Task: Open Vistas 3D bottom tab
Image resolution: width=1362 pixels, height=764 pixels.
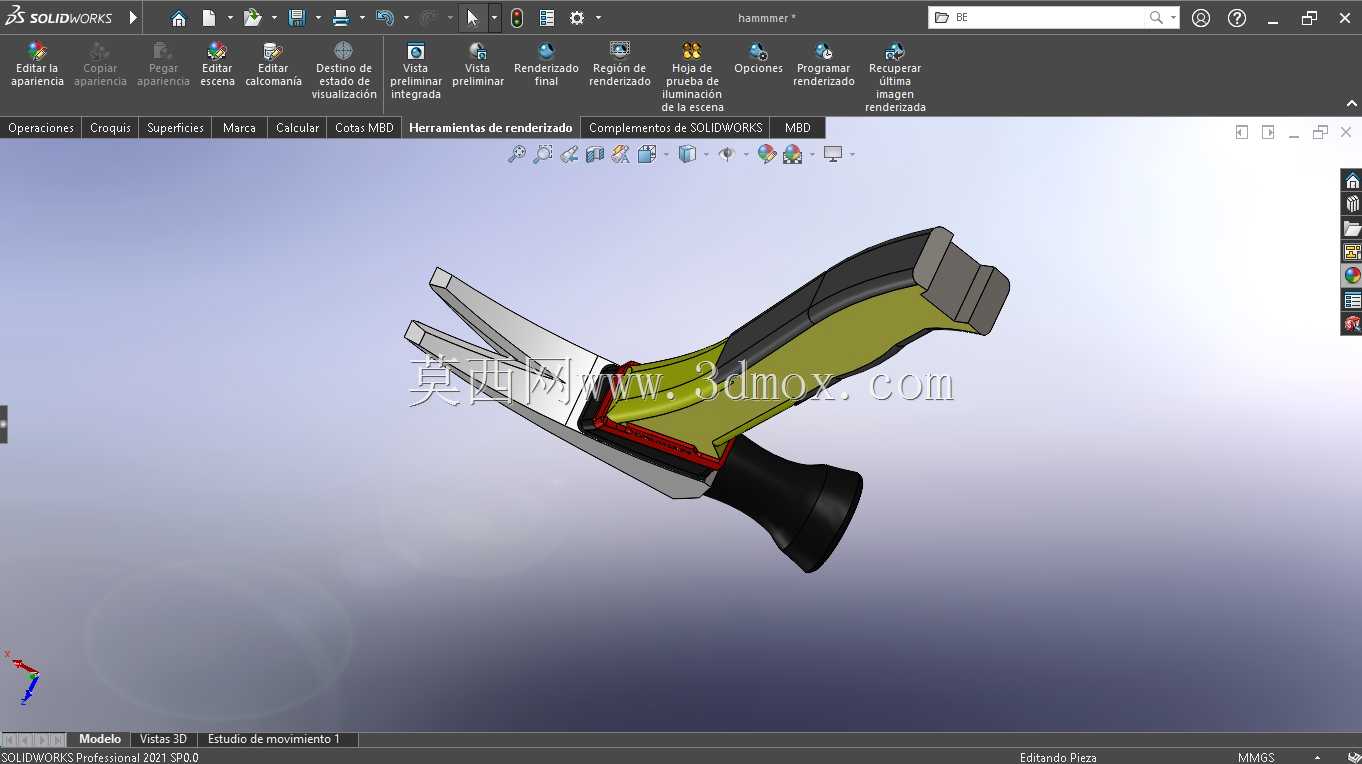Action: (x=163, y=739)
